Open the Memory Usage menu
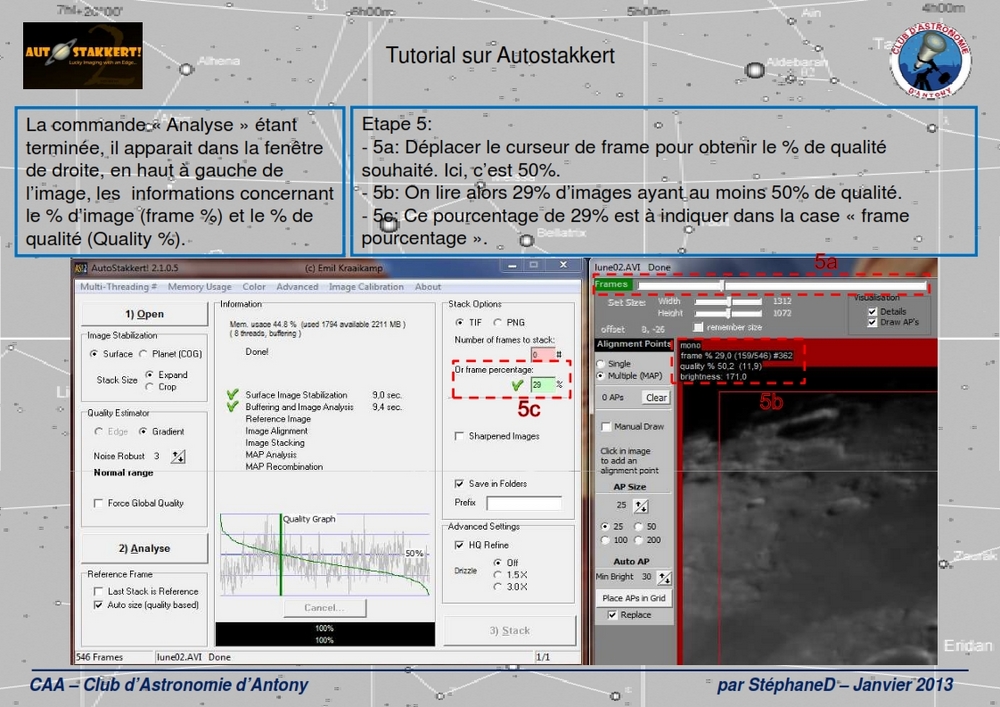The image size is (1000, 707). tap(199, 287)
